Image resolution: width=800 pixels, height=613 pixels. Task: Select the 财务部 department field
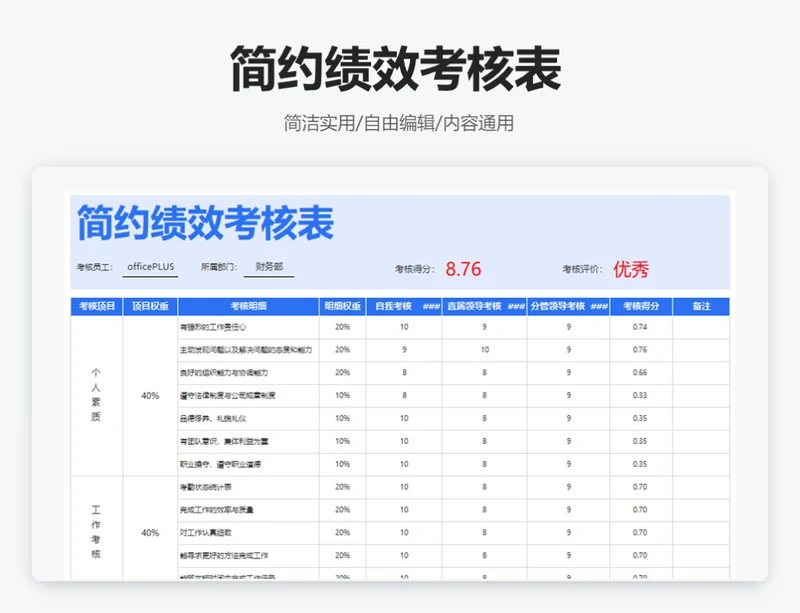click(269, 267)
